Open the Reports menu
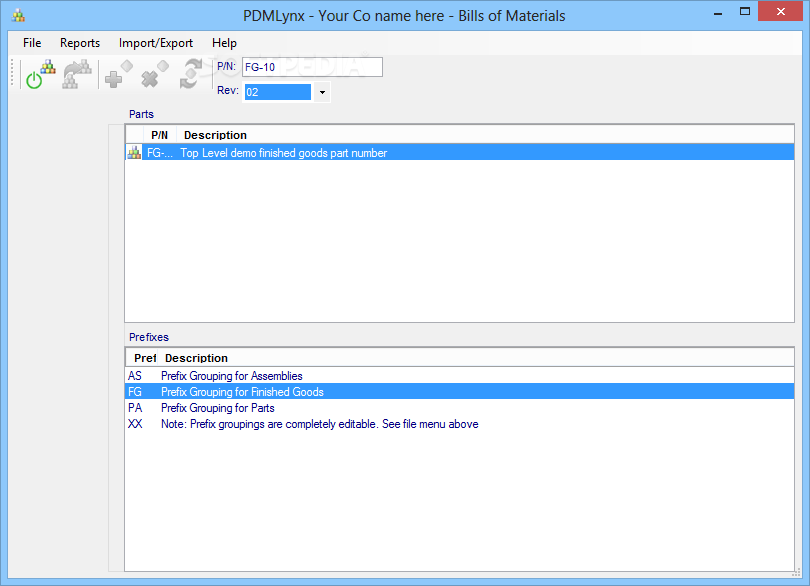 [x=80, y=43]
